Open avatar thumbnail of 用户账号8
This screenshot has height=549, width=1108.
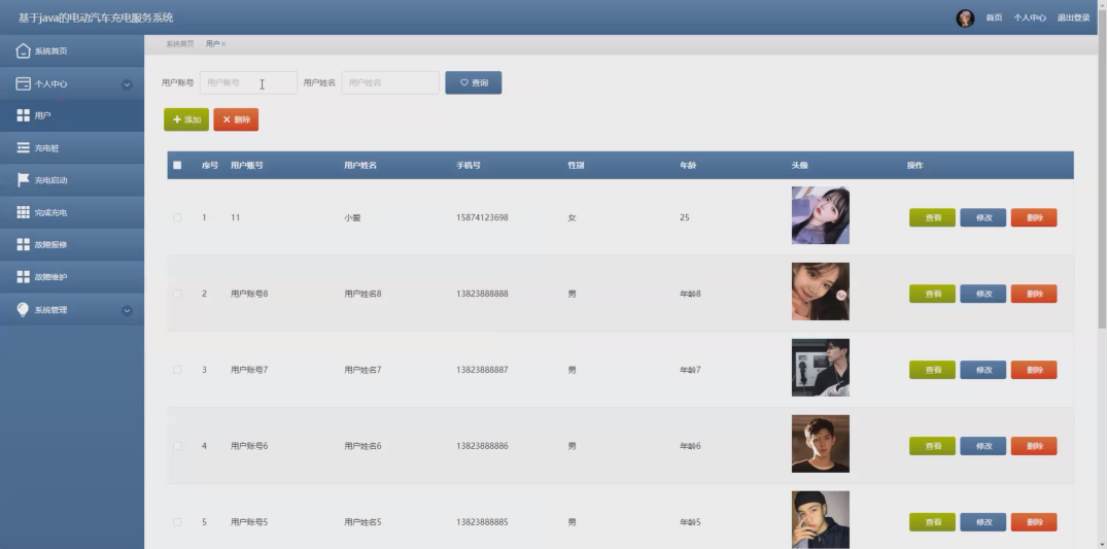coord(820,292)
